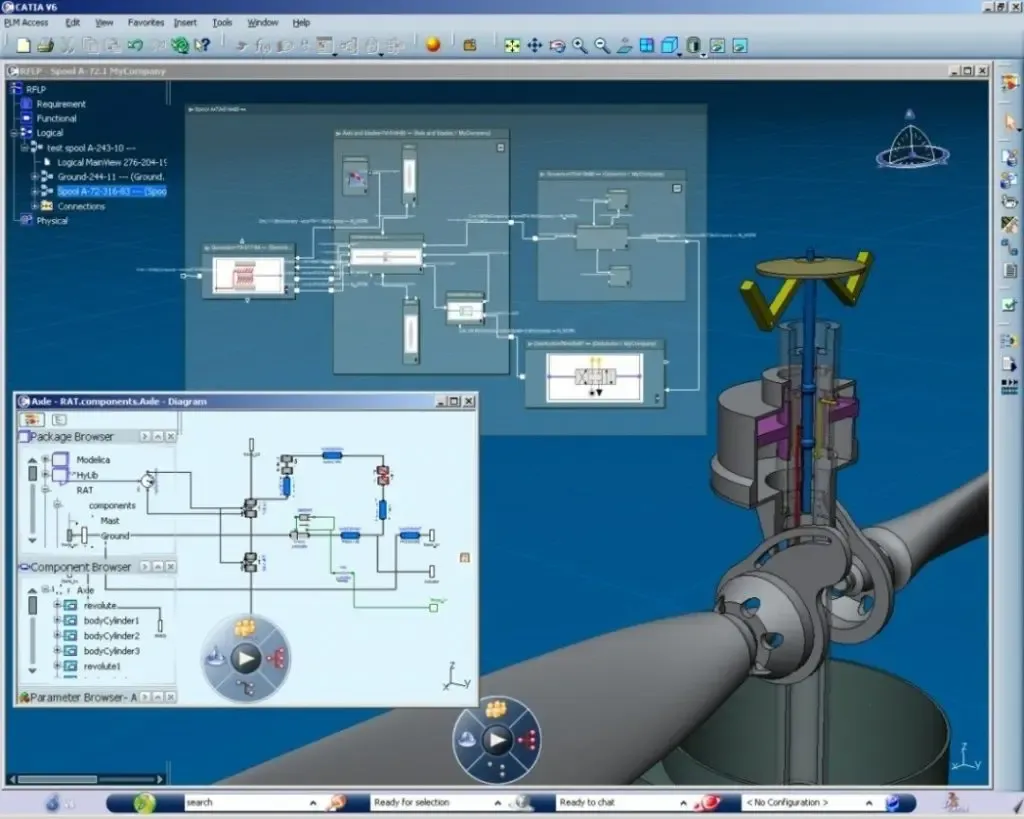1024x819 pixels.
Task: Click the Fit All In toolbar icon
Action: coord(512,45)
